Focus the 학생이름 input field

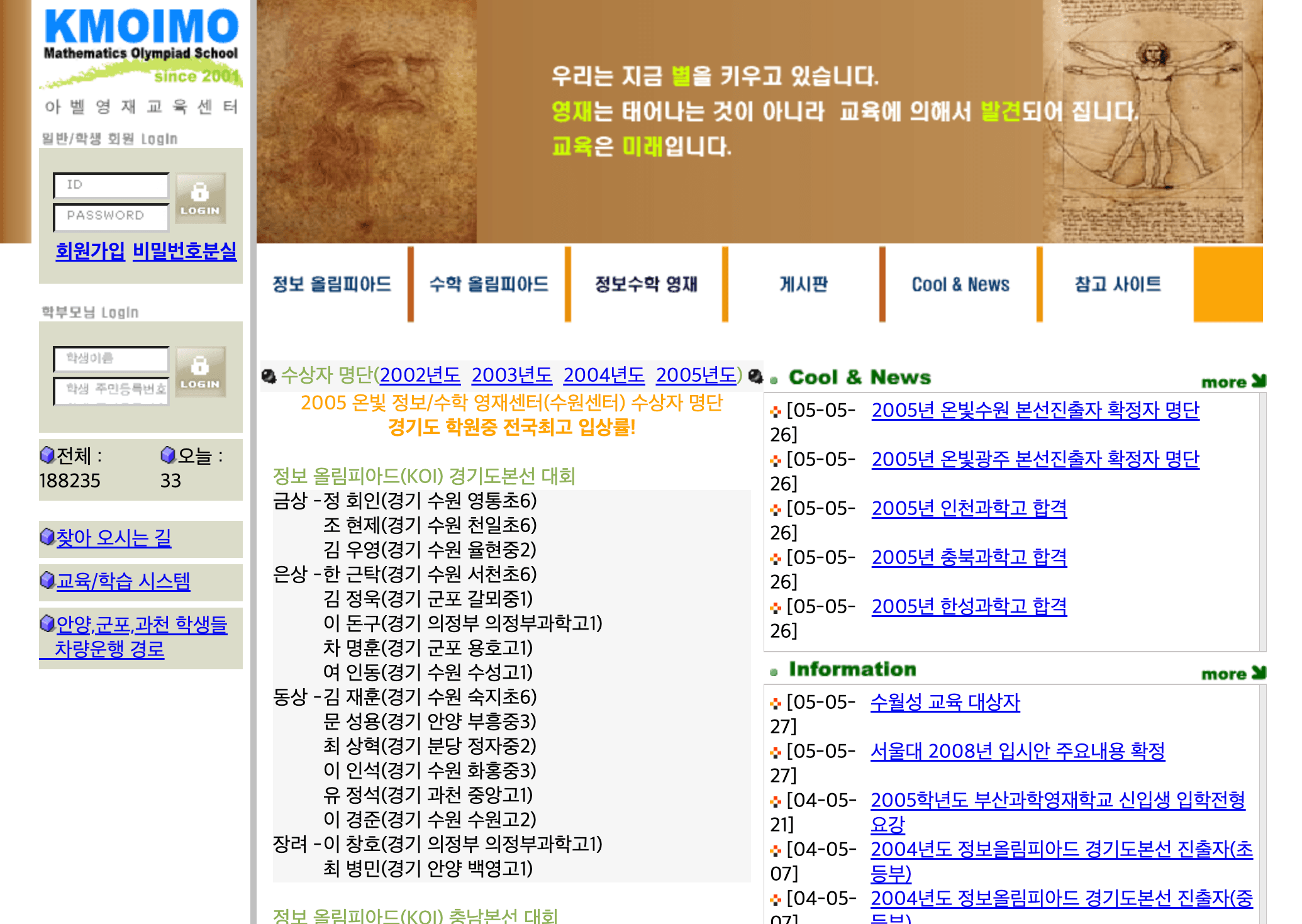tap(111, 359)
